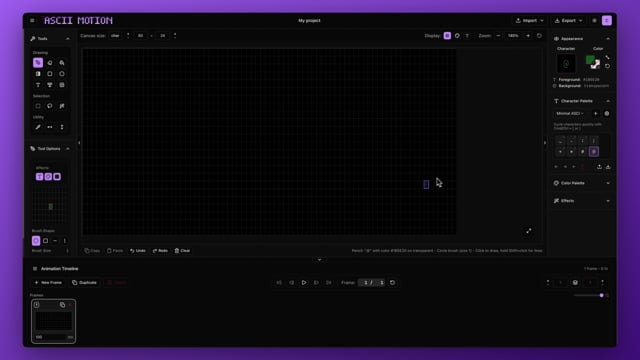Select the Magic Wand selection tool
Viewport: 640px width, 360px height.
[62, 106]
